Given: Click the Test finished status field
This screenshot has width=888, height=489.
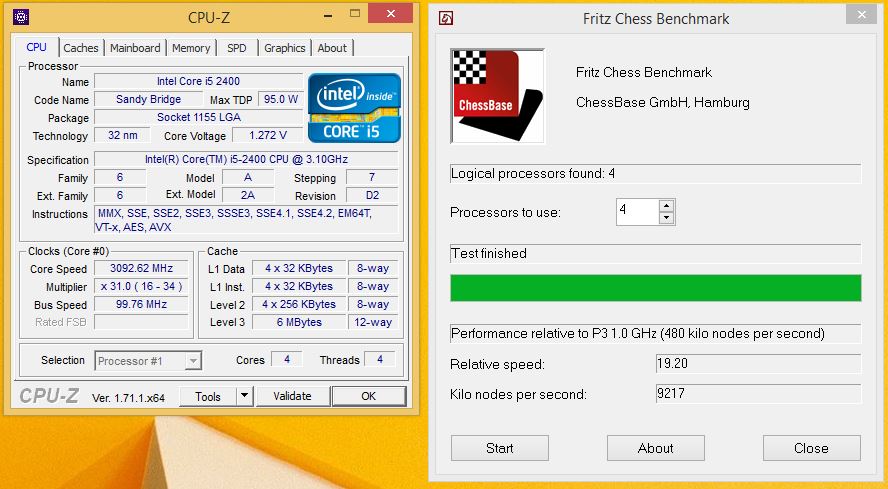Looking at the screenshot, I should coord(656,253).
